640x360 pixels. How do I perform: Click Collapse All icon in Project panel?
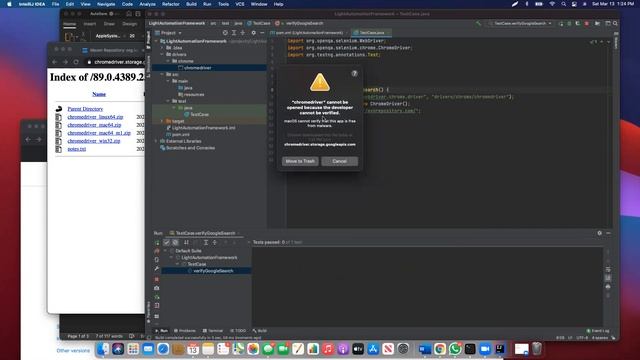point(242,33)
